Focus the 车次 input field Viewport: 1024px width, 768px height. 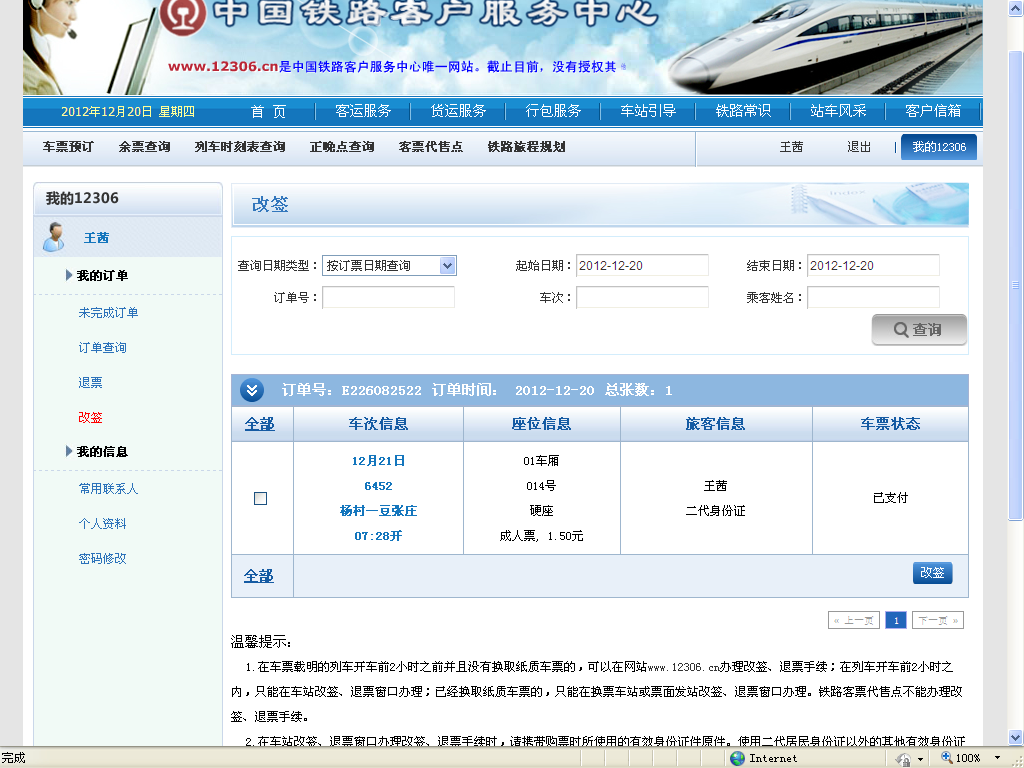click(642, 298)
